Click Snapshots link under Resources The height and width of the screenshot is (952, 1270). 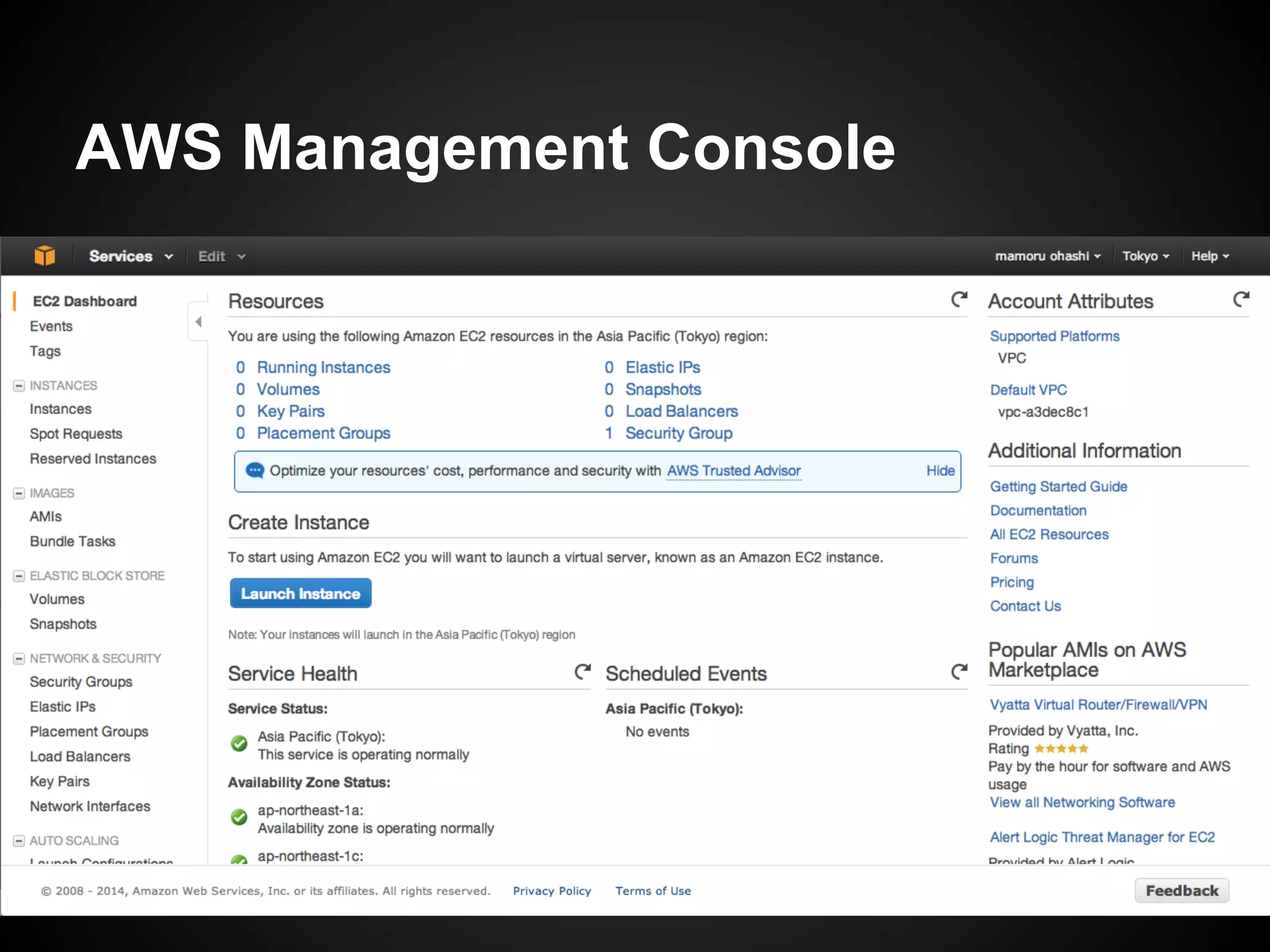tap(664, 389)
